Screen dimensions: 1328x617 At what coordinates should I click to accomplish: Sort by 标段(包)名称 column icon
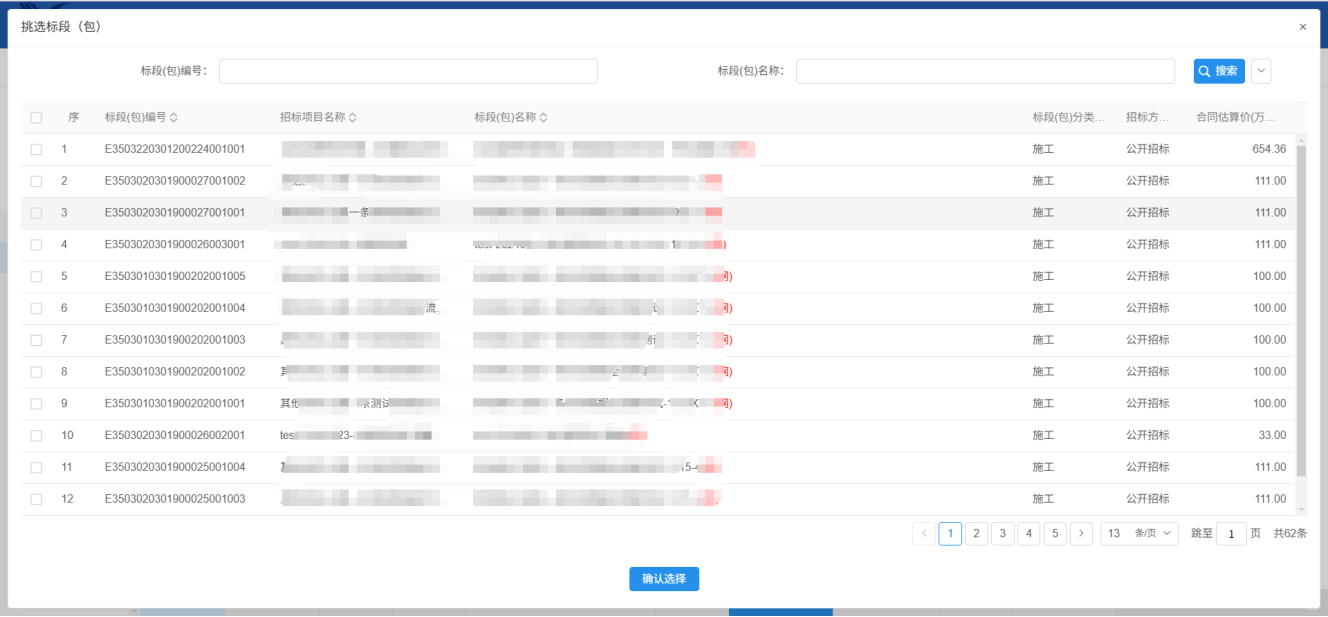(x=544, y=118)
